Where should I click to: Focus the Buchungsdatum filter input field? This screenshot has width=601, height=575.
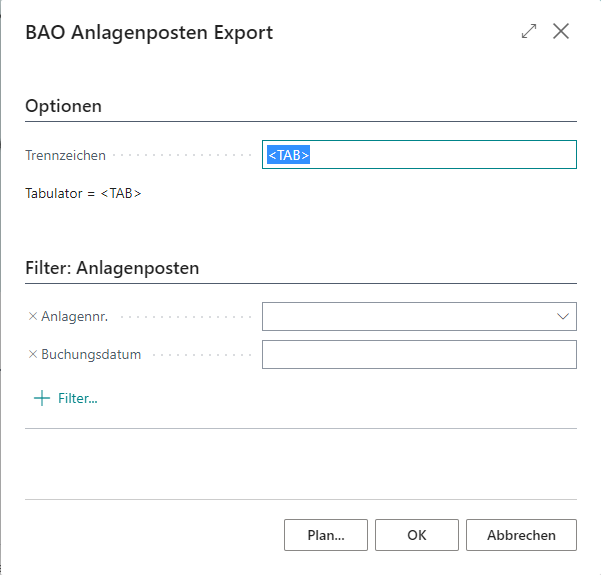[x=419, y=354]
